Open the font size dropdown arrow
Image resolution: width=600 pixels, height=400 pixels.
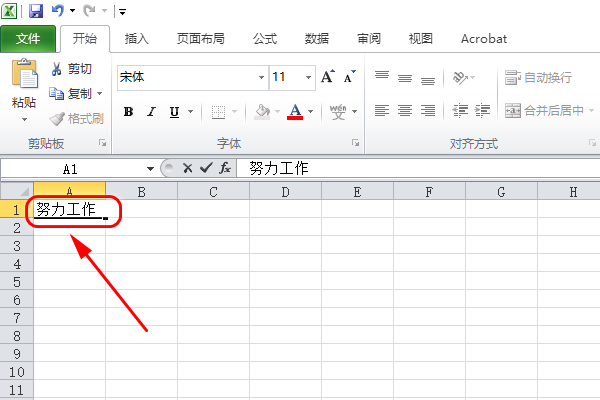pos(308,78)
